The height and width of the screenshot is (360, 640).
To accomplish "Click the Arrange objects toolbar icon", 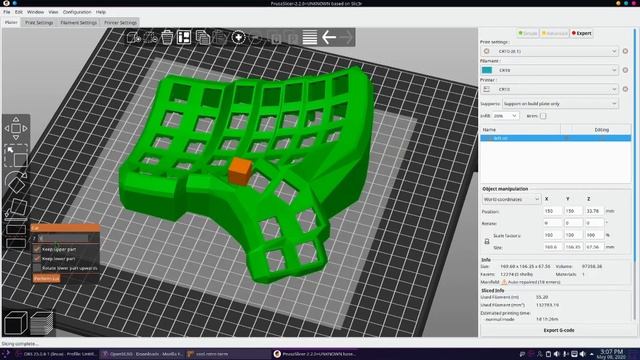I will click(184, 38).
